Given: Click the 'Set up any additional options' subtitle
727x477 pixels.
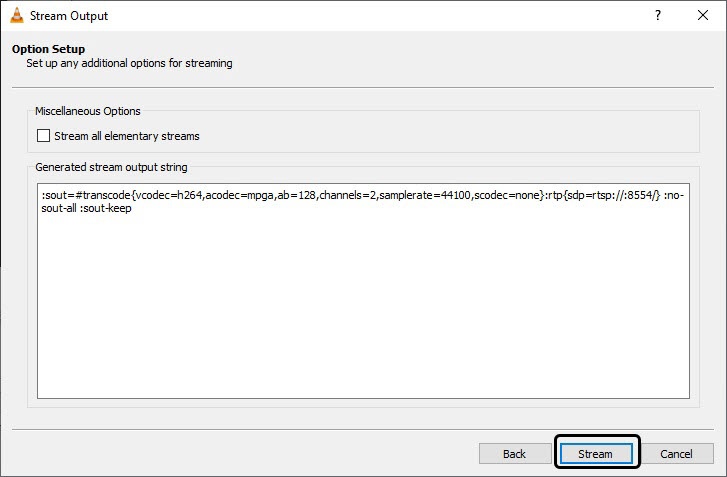Looking at the screenshot, I should click(x=129, y=64).
